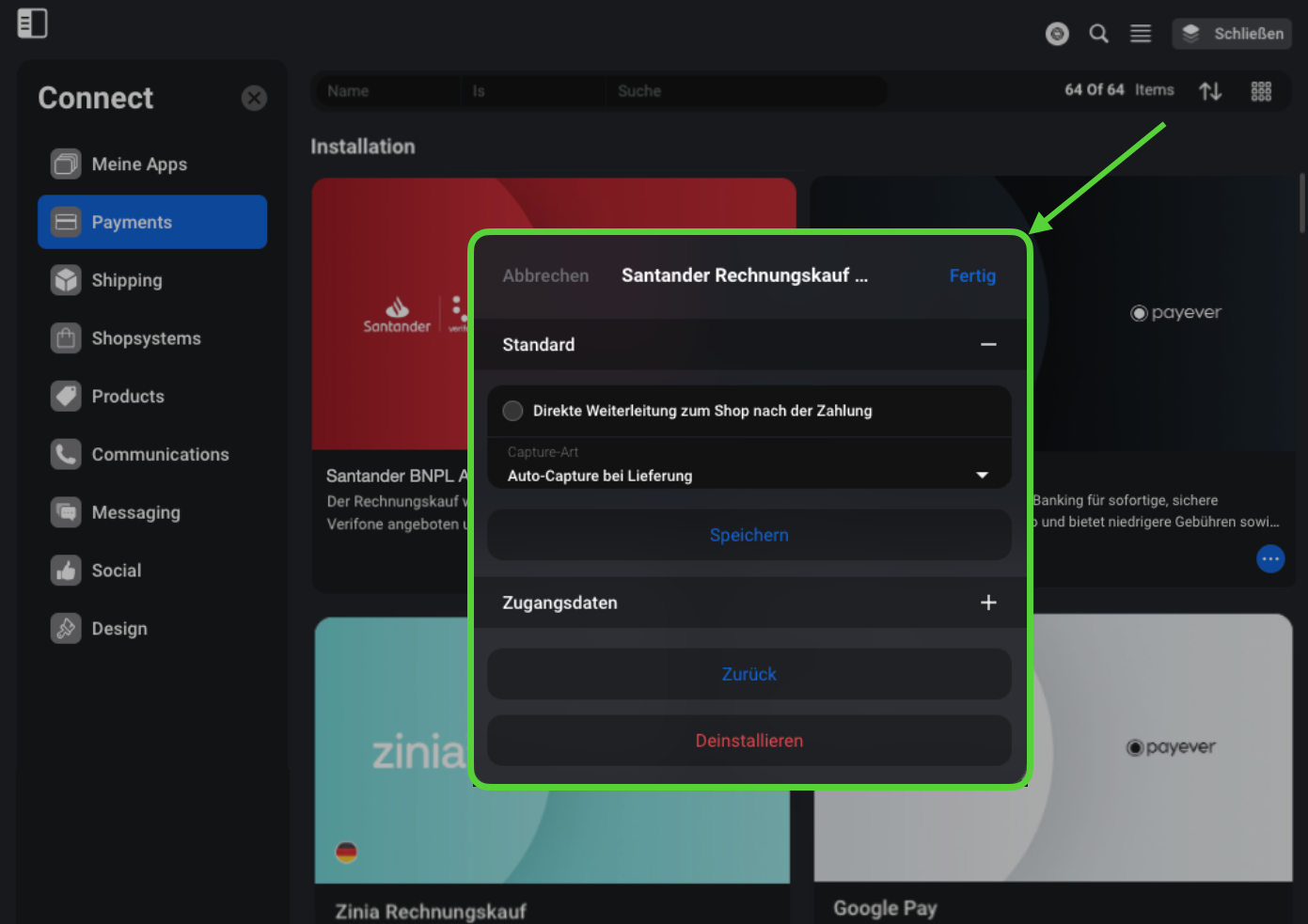Click the Name filter field
Image resolution: width=1308 pixels, height=924 pixels.
coord(386,91)
